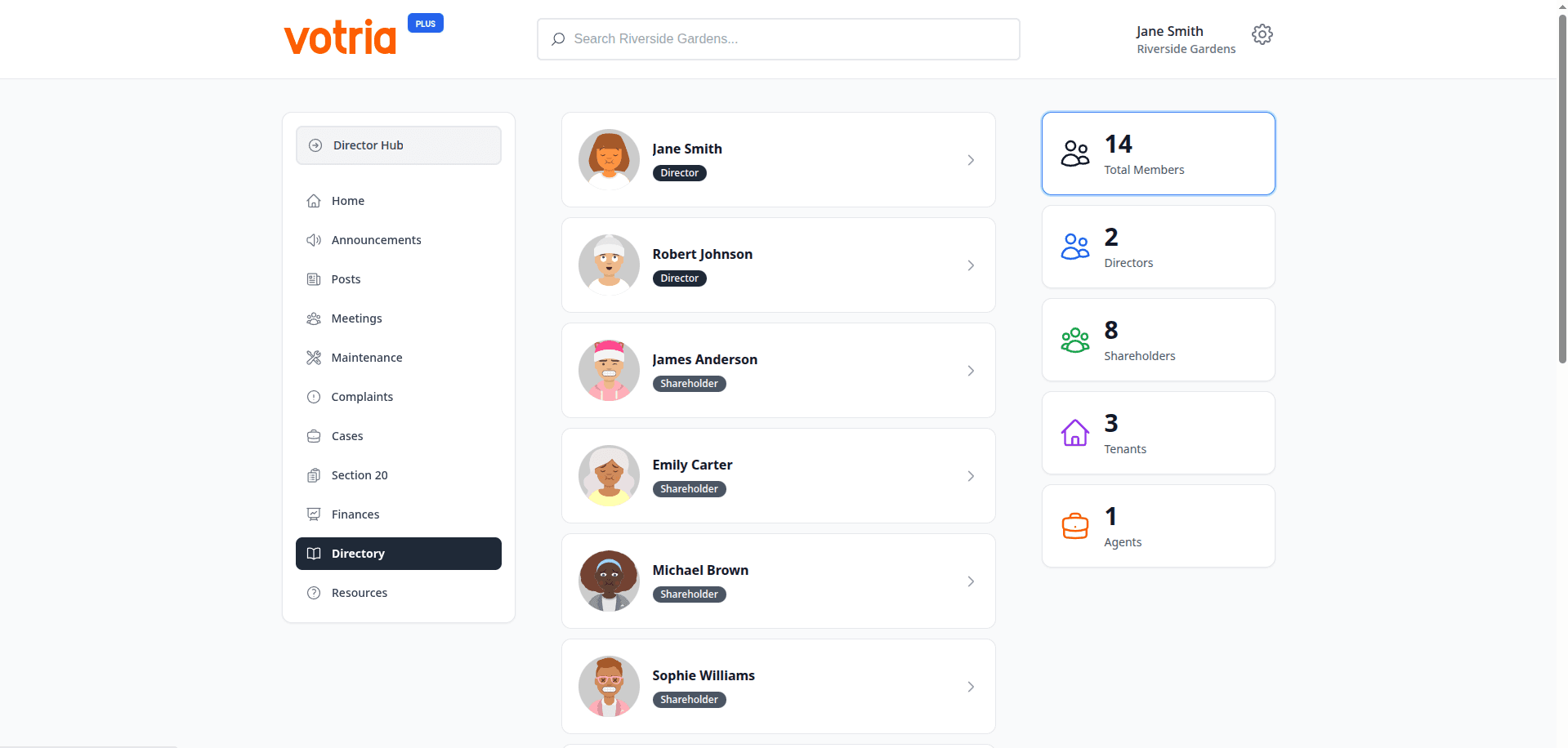
Task: Click Sophie Williams' avatar thumbnail
Action: pyautogui.click(x=608, y=686)
